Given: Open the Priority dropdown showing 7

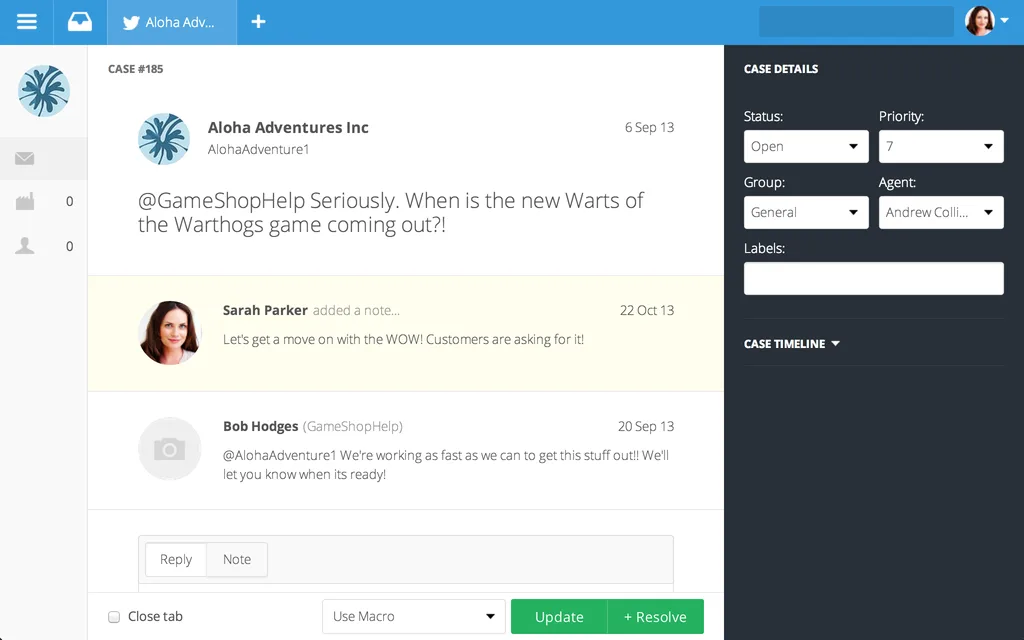Looking at the screenshot, I should pyautogui.click(x=941, y=146).
